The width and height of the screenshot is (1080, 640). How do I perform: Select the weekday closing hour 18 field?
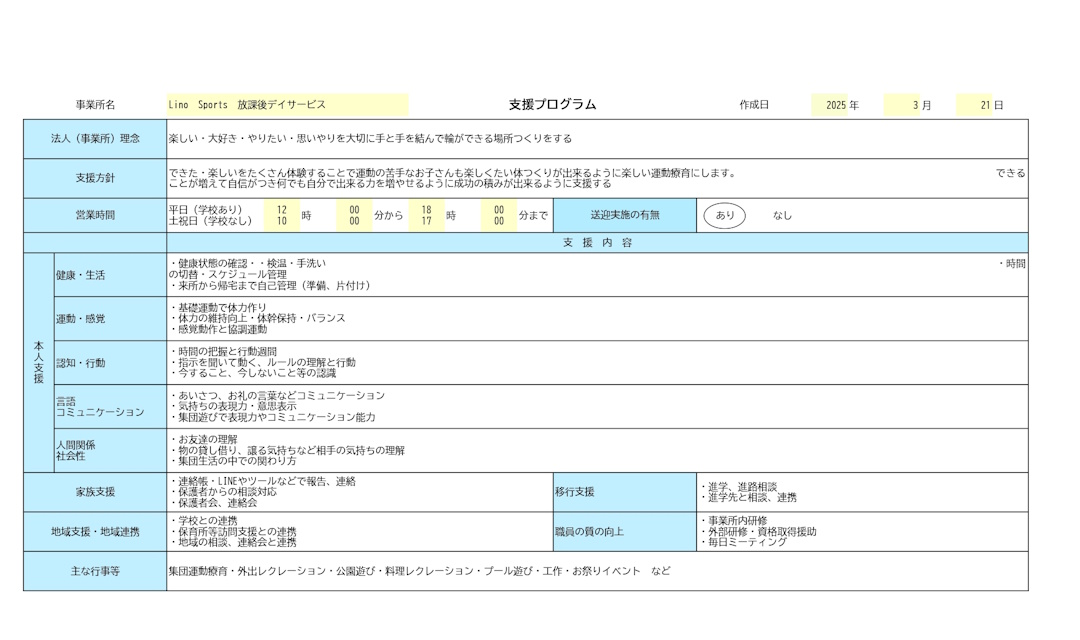427,210
